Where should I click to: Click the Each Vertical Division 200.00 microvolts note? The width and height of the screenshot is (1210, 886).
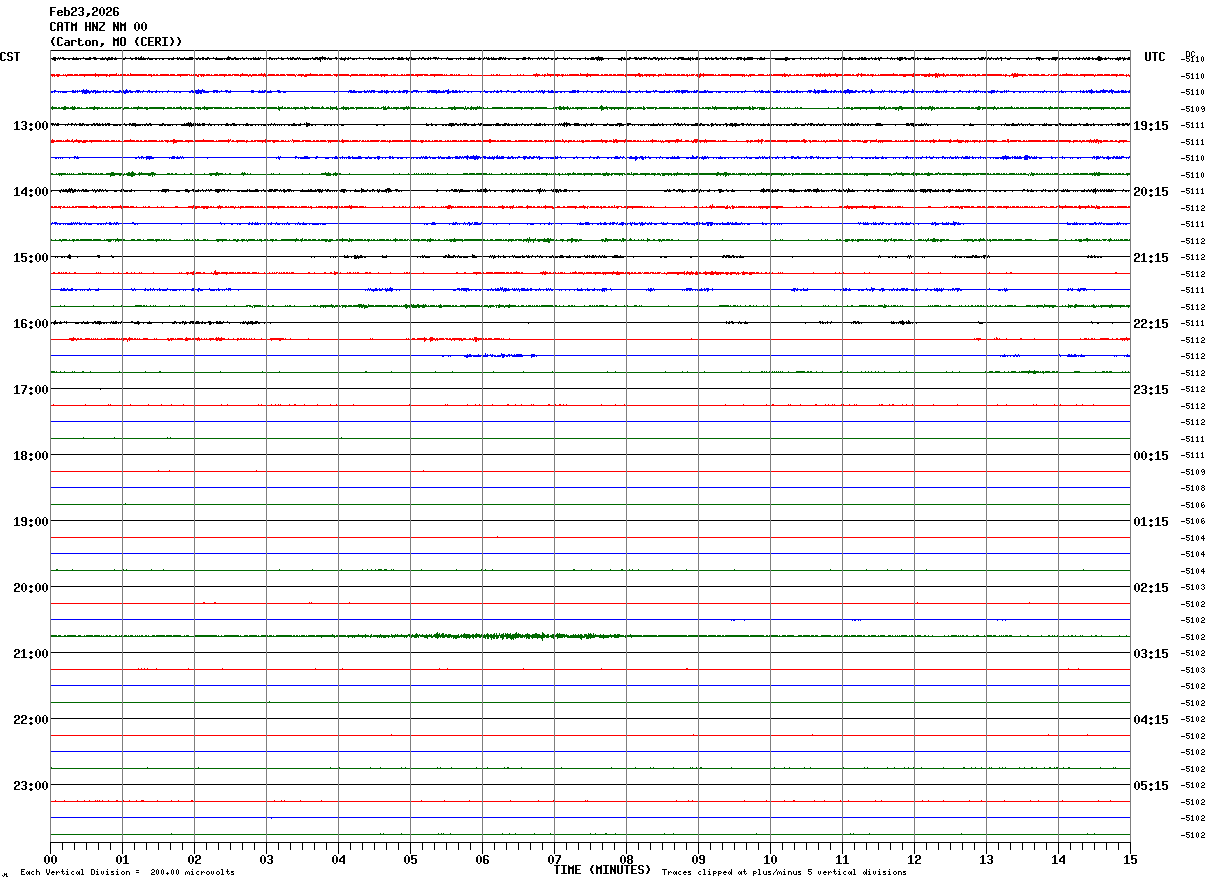pyautogui.click(x=127, y=873)
